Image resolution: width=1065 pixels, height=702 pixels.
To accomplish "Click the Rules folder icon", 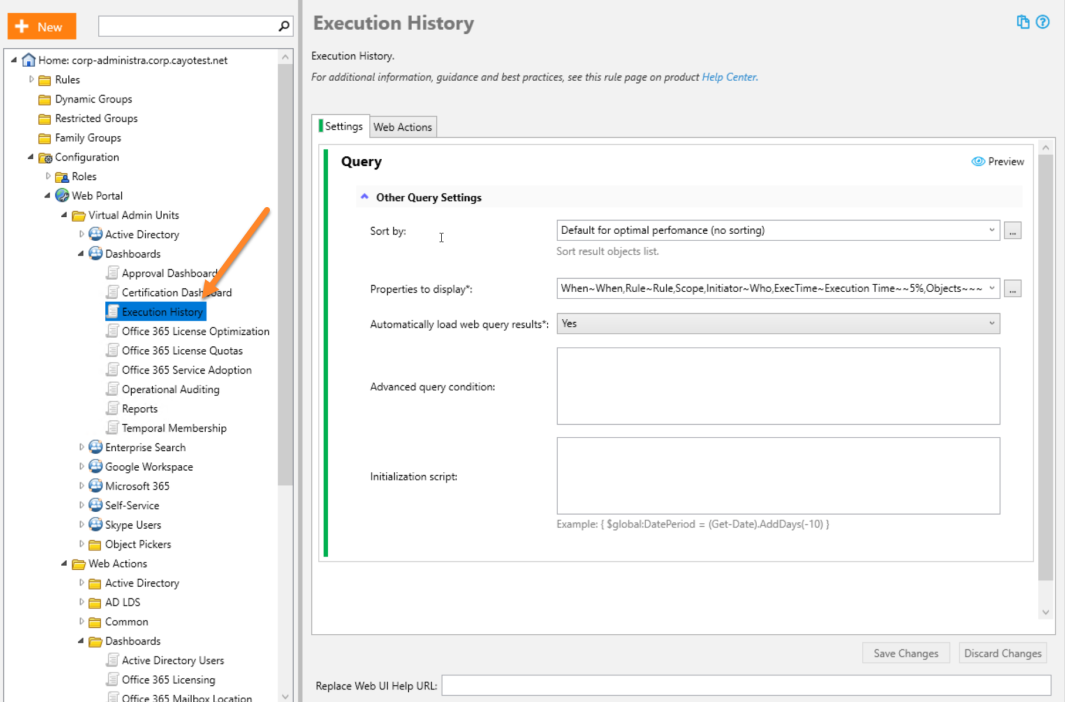I will pos(45,80).
